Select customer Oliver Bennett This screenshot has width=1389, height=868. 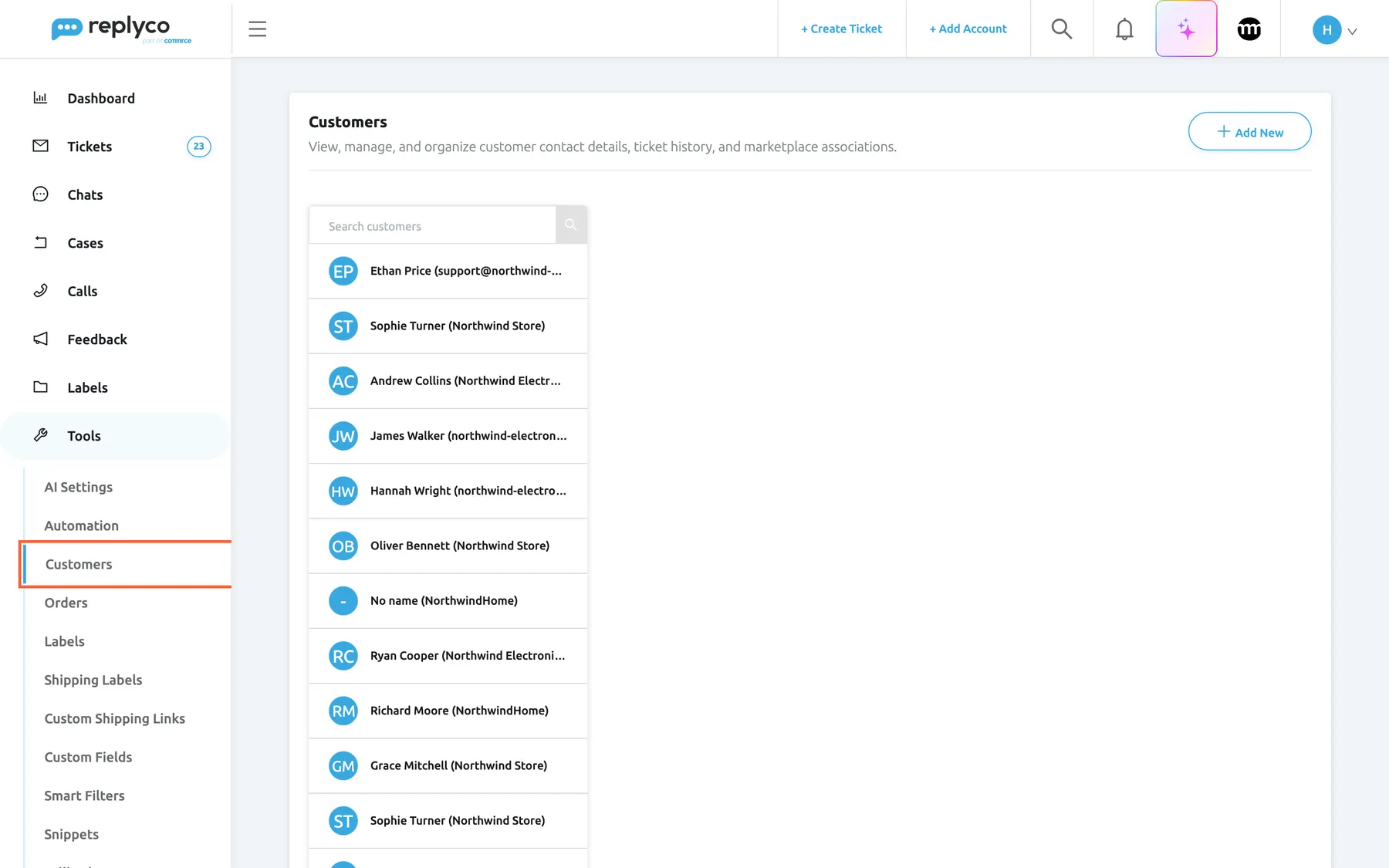coord(448,545)
